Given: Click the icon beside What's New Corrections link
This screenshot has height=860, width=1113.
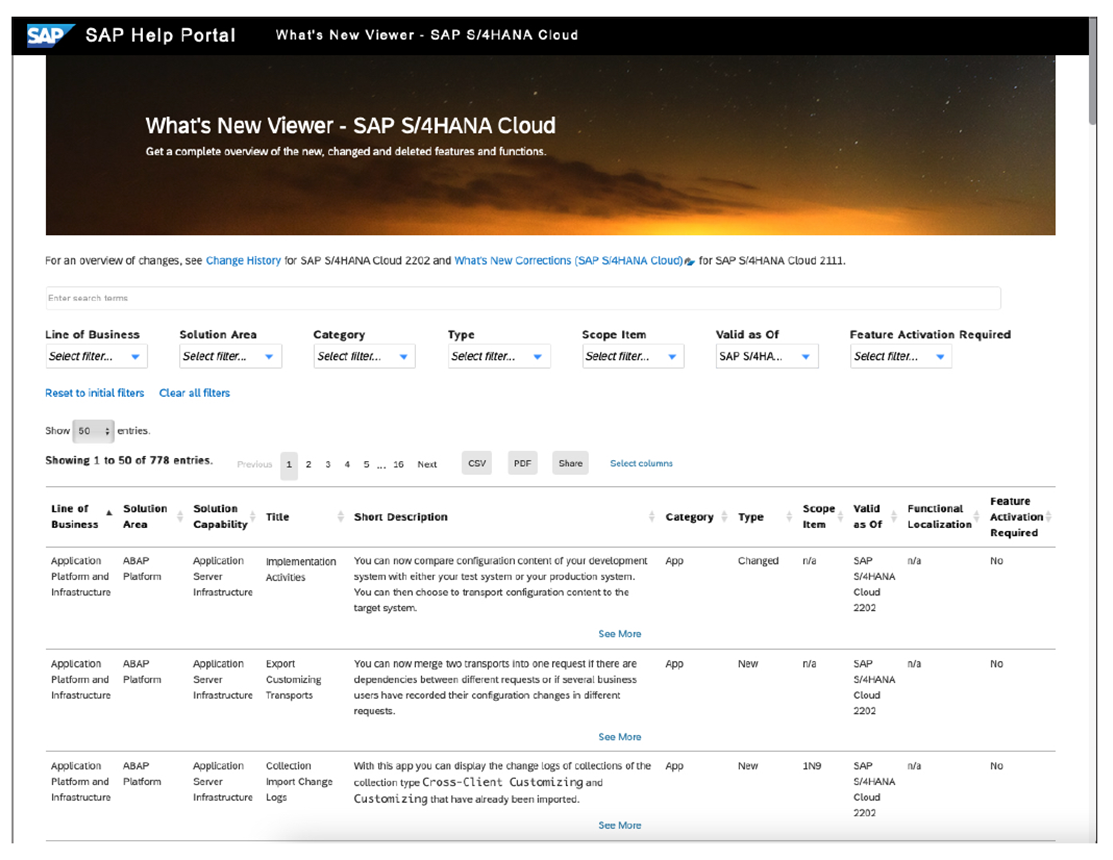Looking at the screenshot, I should coord(688,260).
